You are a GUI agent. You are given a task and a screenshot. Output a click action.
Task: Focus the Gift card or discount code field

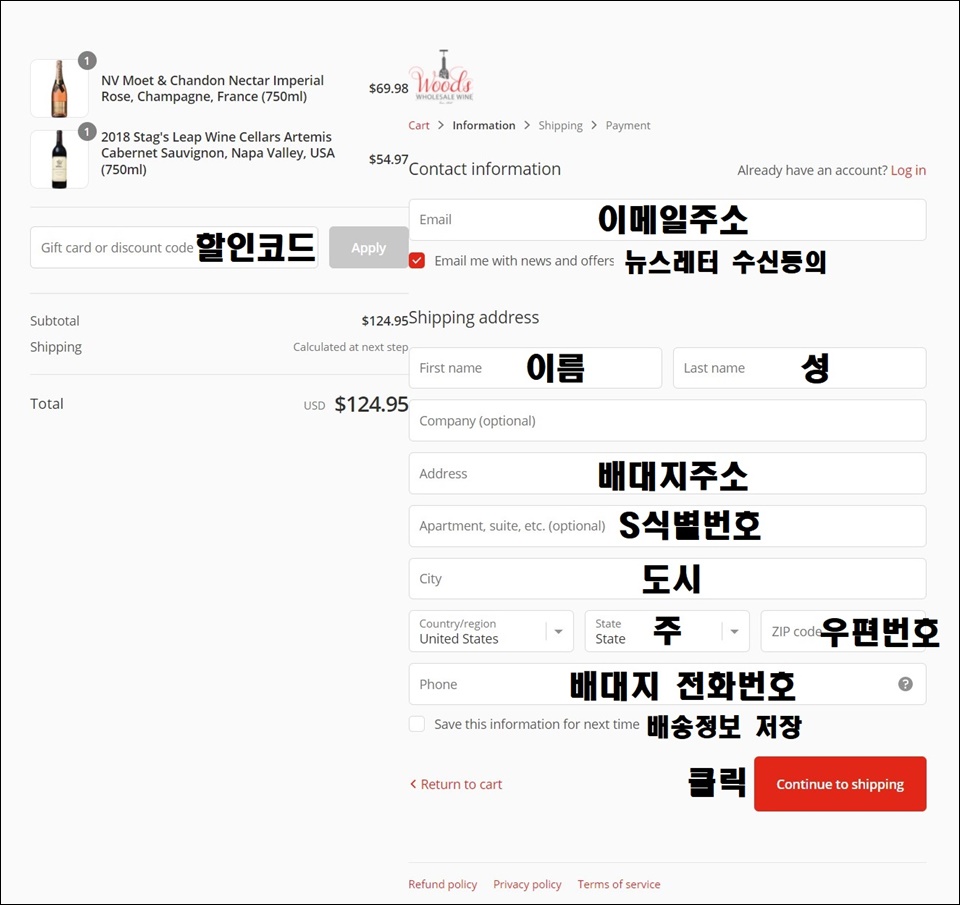tap(174, 247)
